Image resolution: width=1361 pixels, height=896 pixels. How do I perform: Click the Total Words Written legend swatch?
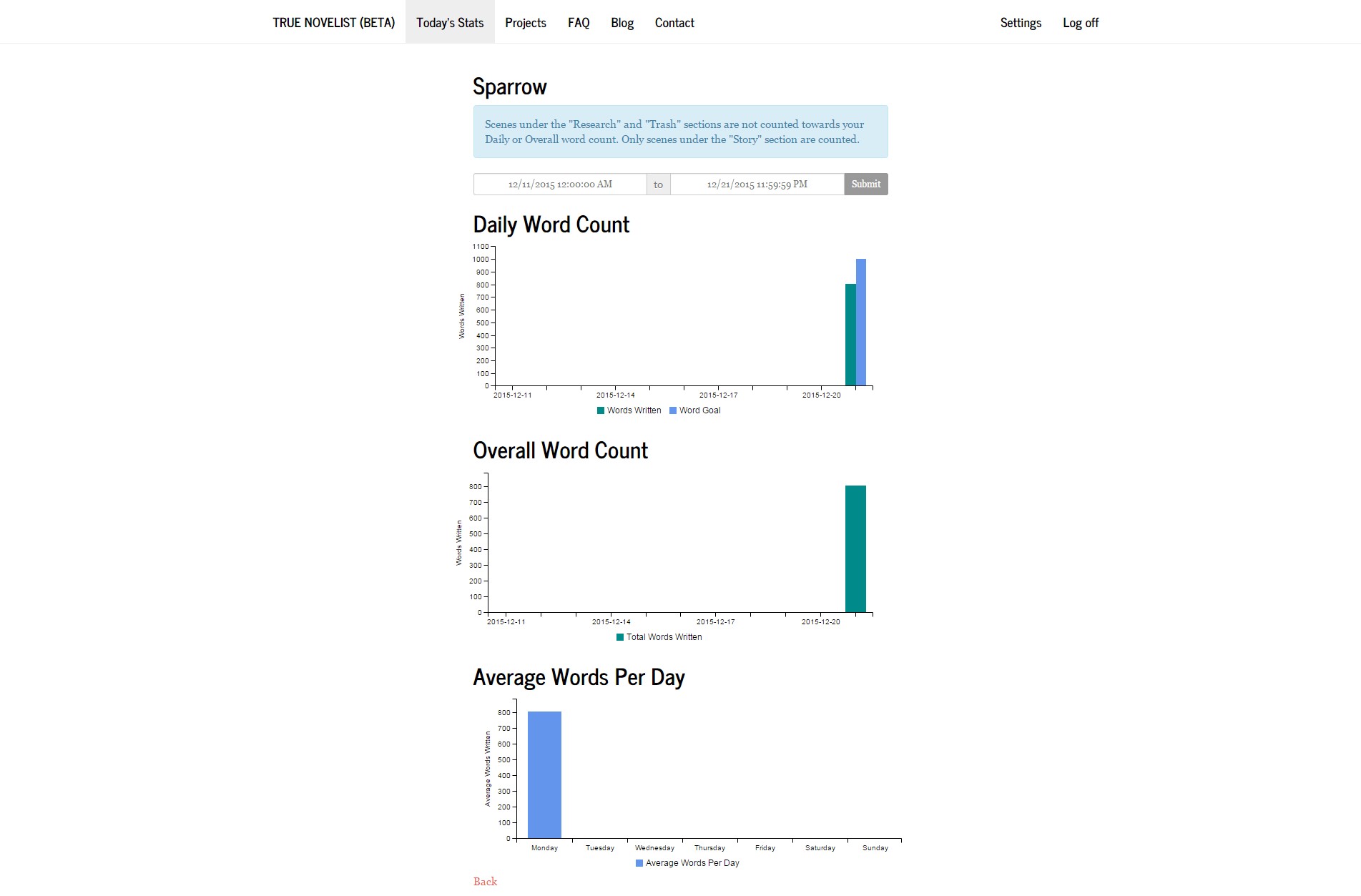tap(620, 637)
